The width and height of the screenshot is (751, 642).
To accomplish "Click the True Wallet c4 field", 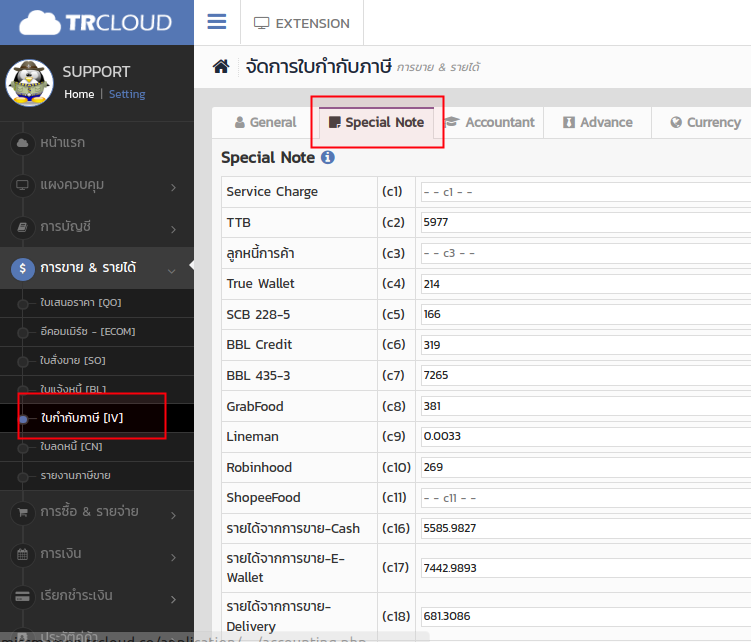I will tap(586, 284).
